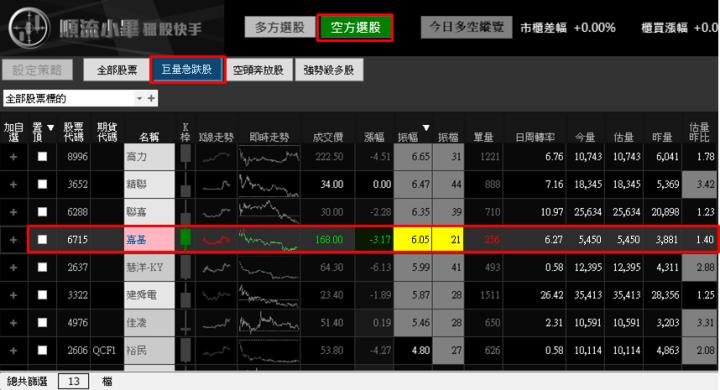Pin stock 2606 with its checkbox
The width and height of the screenshot is (720, 390).
click(x=42, y=350)
